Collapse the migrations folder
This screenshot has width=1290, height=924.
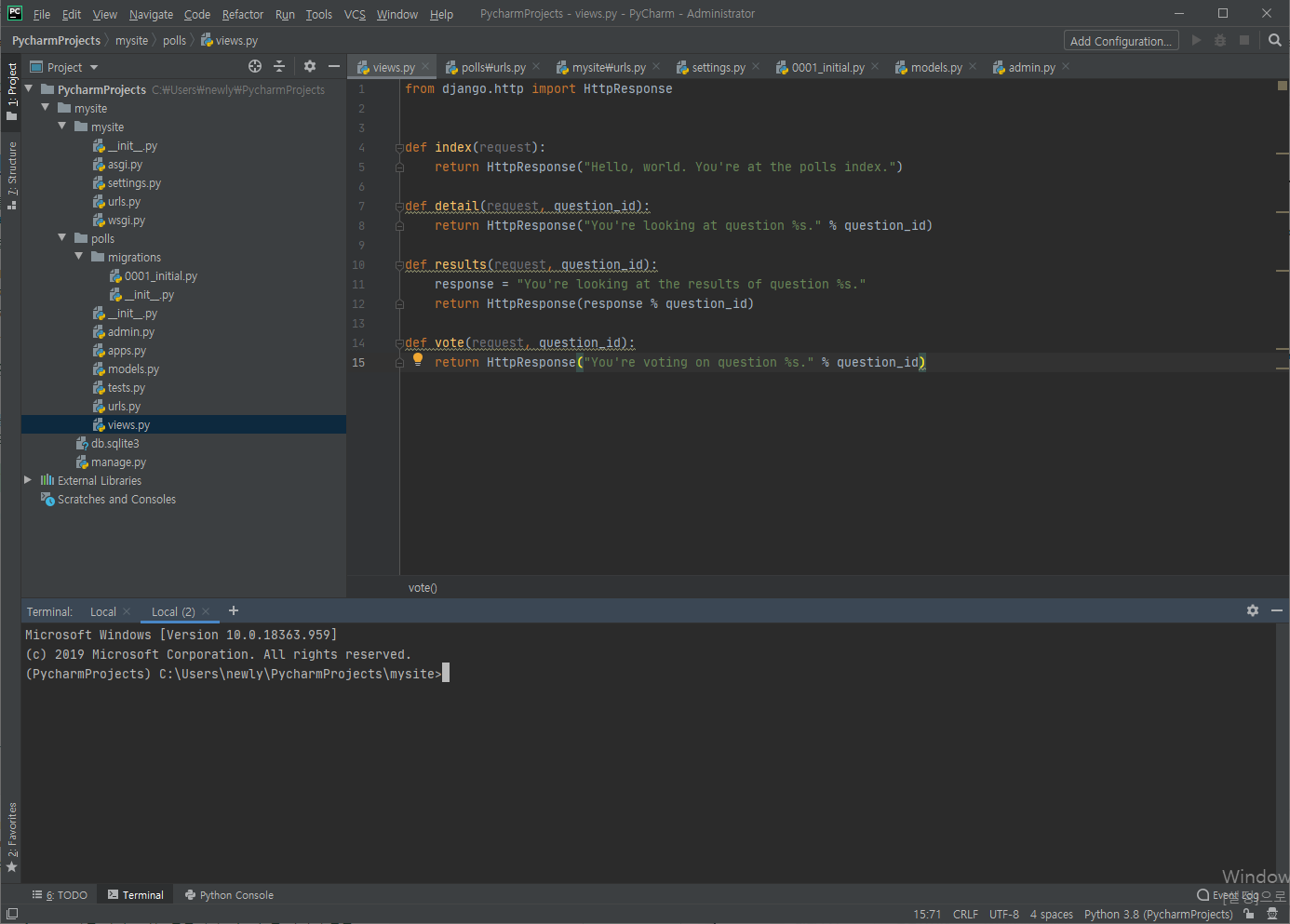pos(79,257)
